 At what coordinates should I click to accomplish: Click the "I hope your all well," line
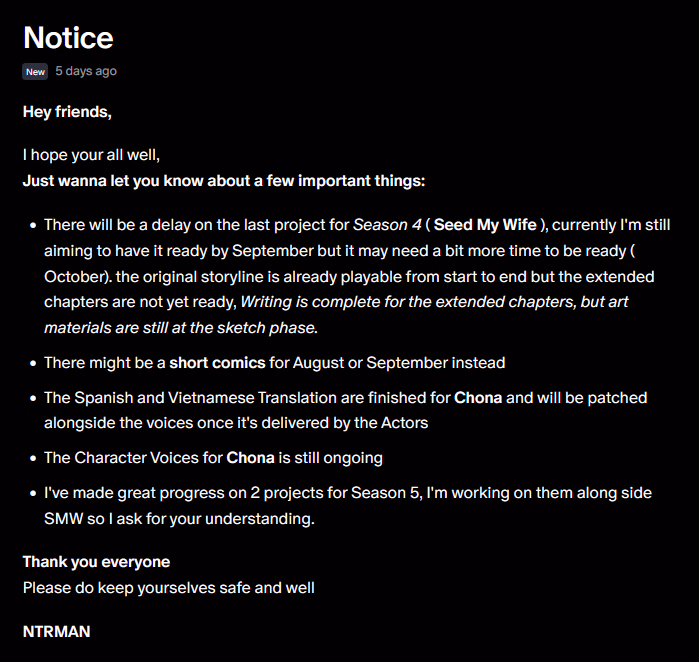point(91,155)
